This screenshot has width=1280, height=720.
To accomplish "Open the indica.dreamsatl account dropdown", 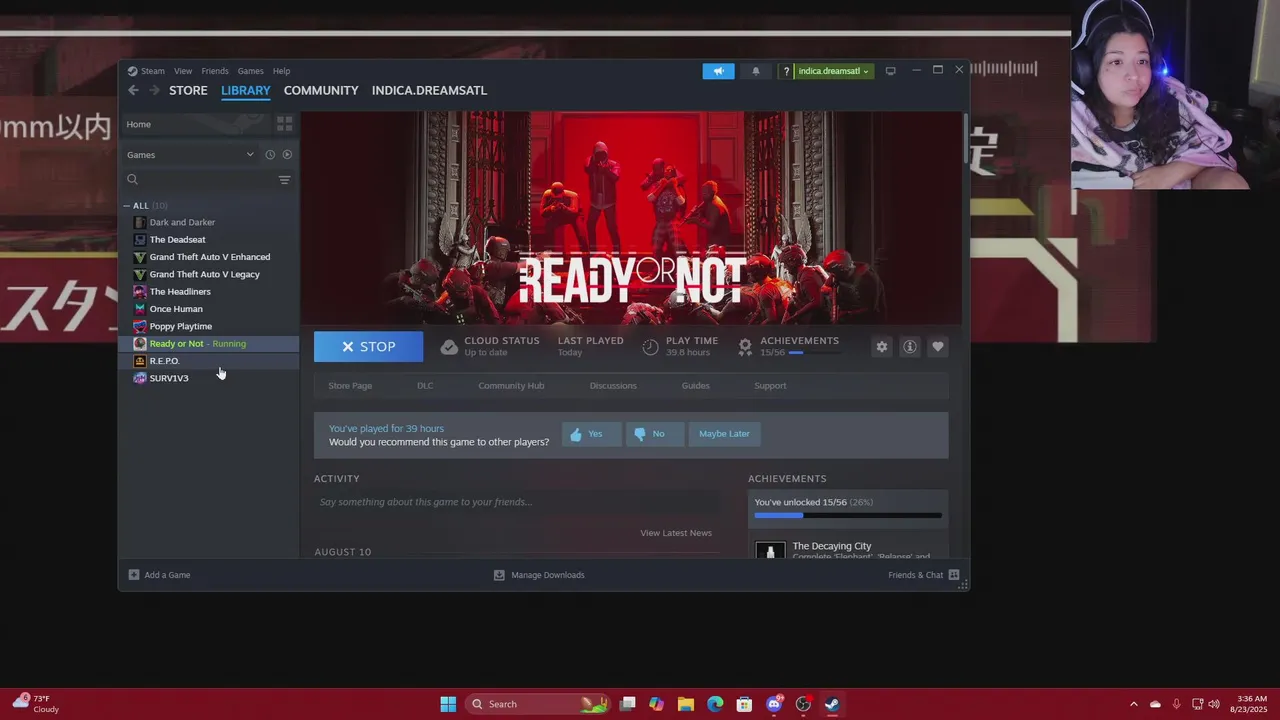I will [x=834, y=71].
